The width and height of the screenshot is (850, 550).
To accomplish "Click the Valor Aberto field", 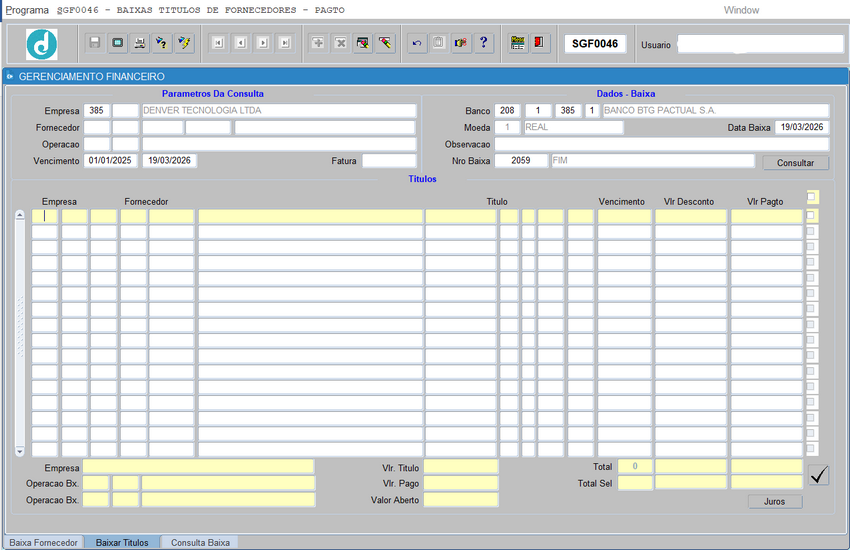I will 461,500.
